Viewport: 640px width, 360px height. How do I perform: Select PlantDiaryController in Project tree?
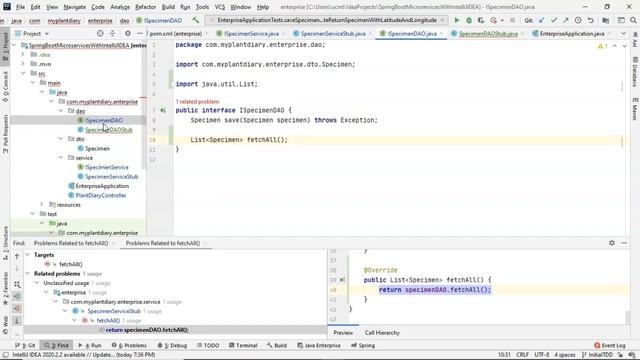[100, 195]
